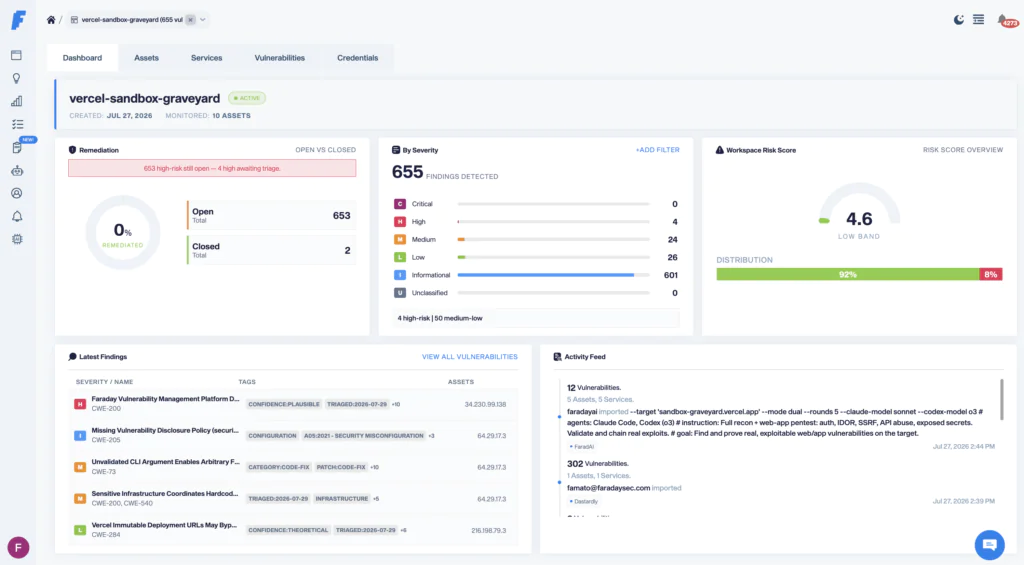
Task: Click the By Severity panel icon
Action: [396, 150]
